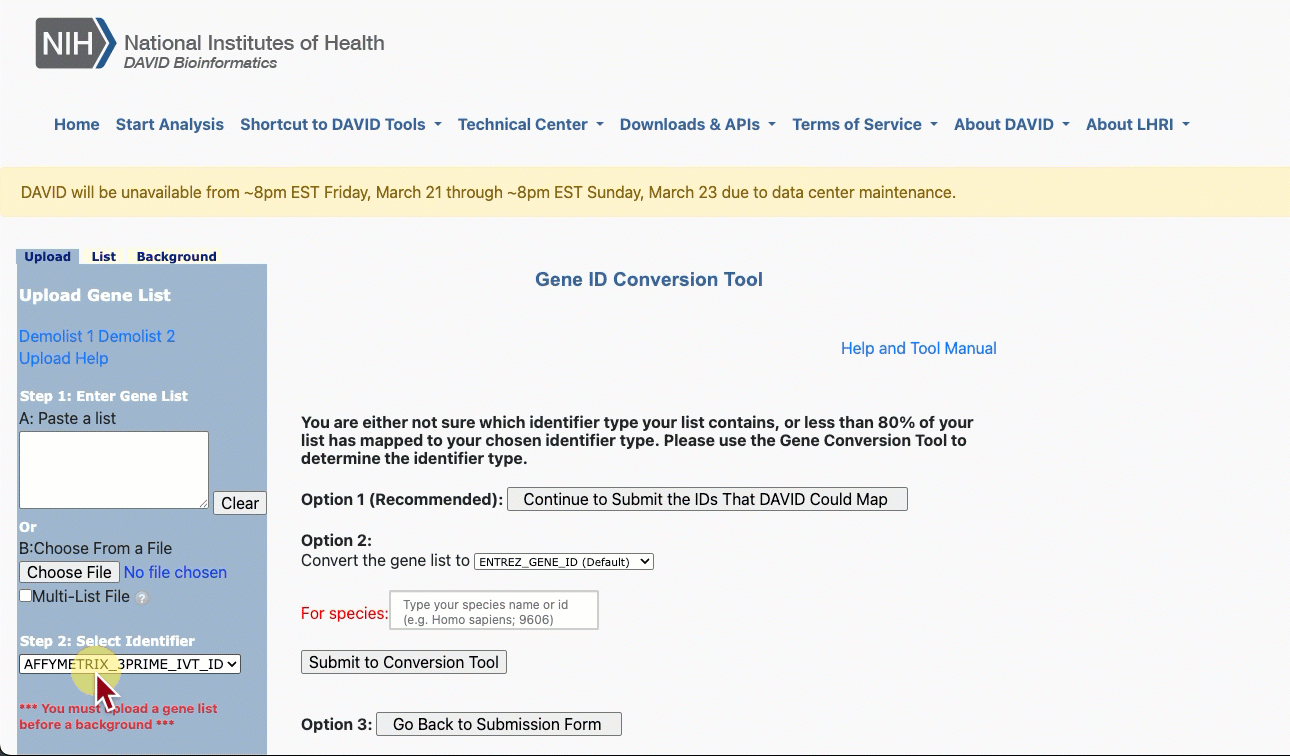Continue to Submit the IDs DAVID Could Map
Viewport: 1290px width, 756px height.
[x=706, y=499]
